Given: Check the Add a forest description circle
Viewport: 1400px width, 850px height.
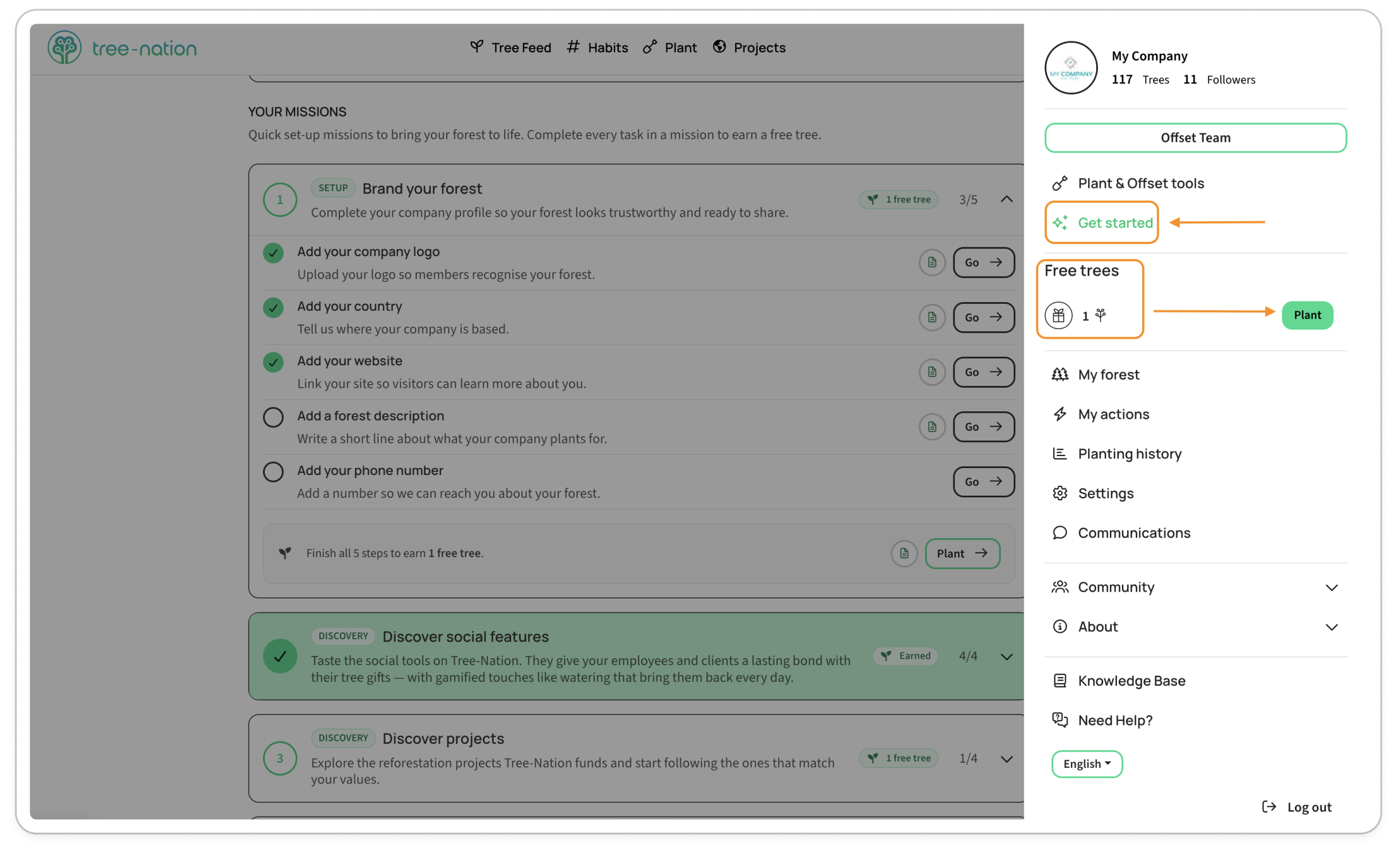Looking at the screenshot, I should [273, 418].
